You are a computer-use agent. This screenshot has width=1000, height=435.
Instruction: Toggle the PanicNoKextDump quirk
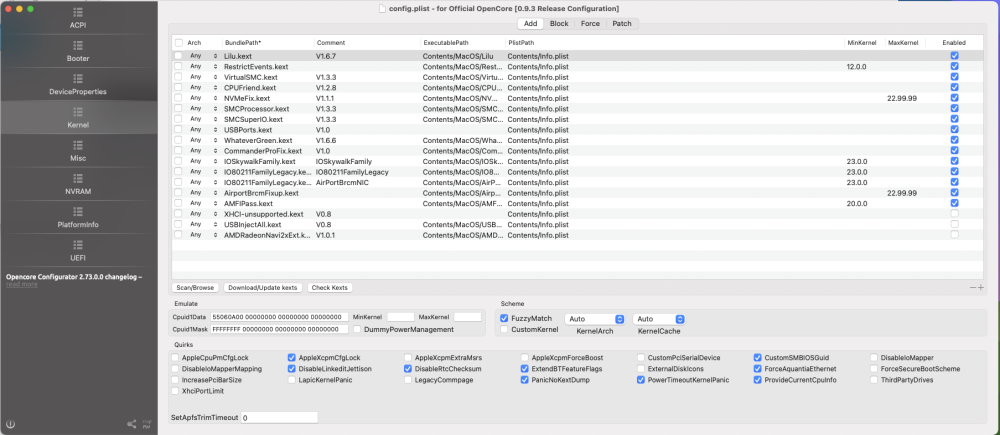pos(525,380)
